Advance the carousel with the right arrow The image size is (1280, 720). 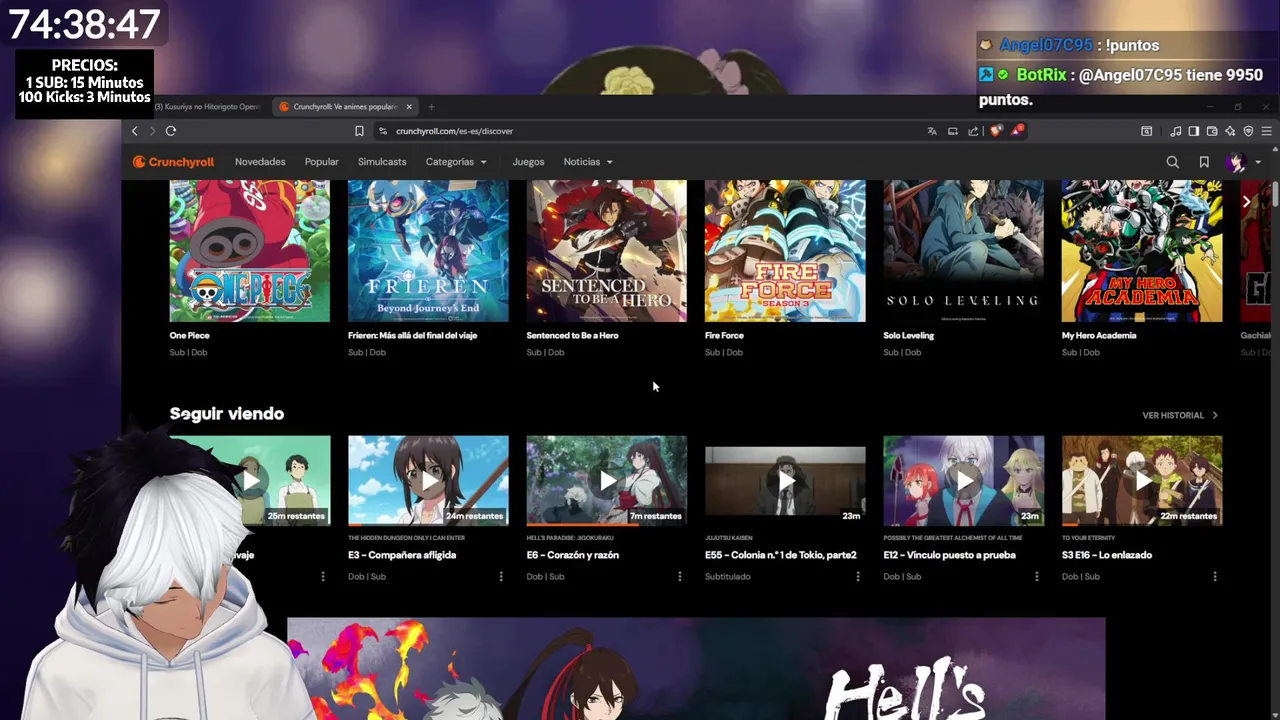[x=1246, y=202]
